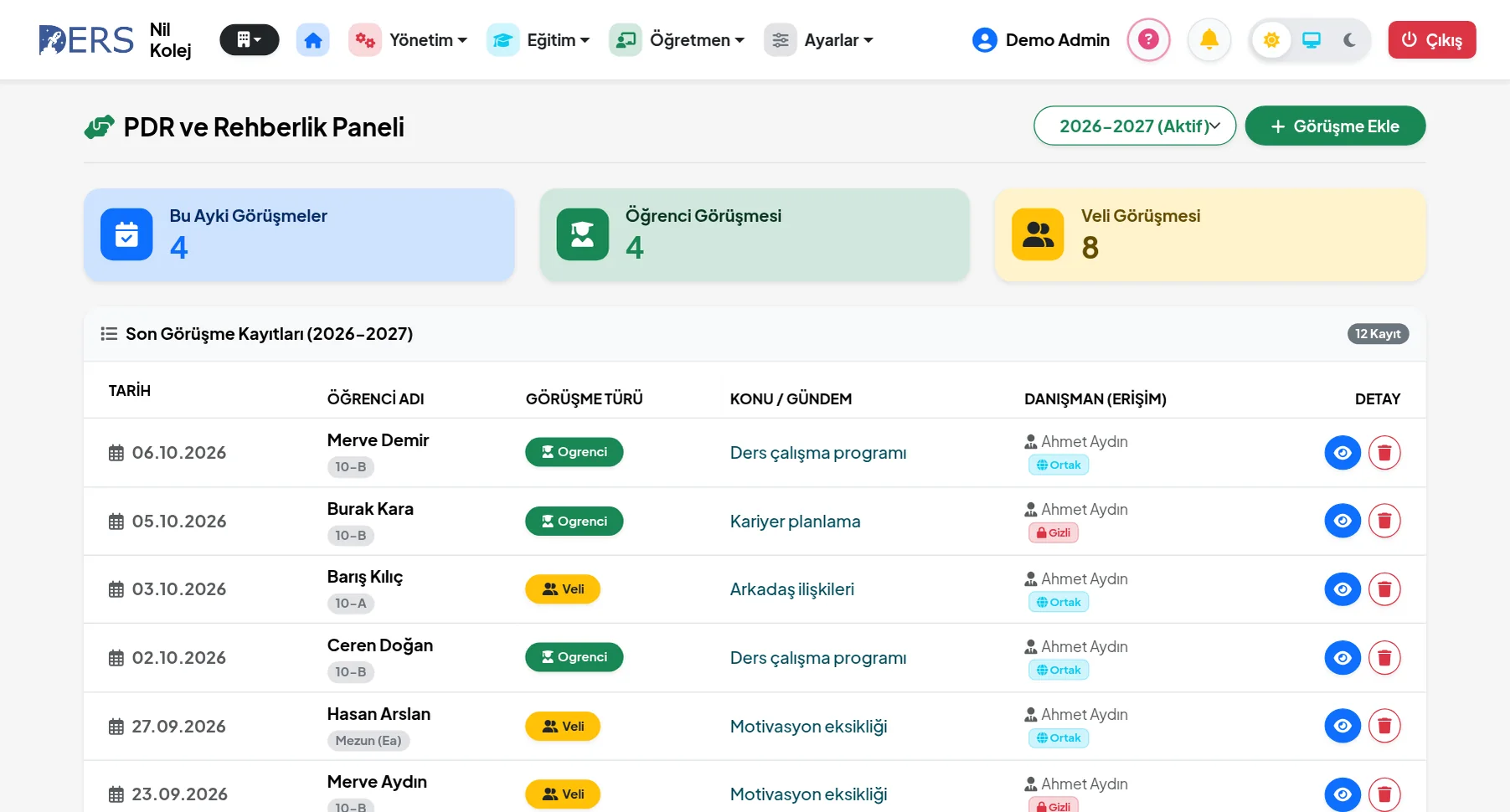Click the Veli Görüşmesi people icon
This screenshot has width=1510, height=812.
(x=1038, y=234)
